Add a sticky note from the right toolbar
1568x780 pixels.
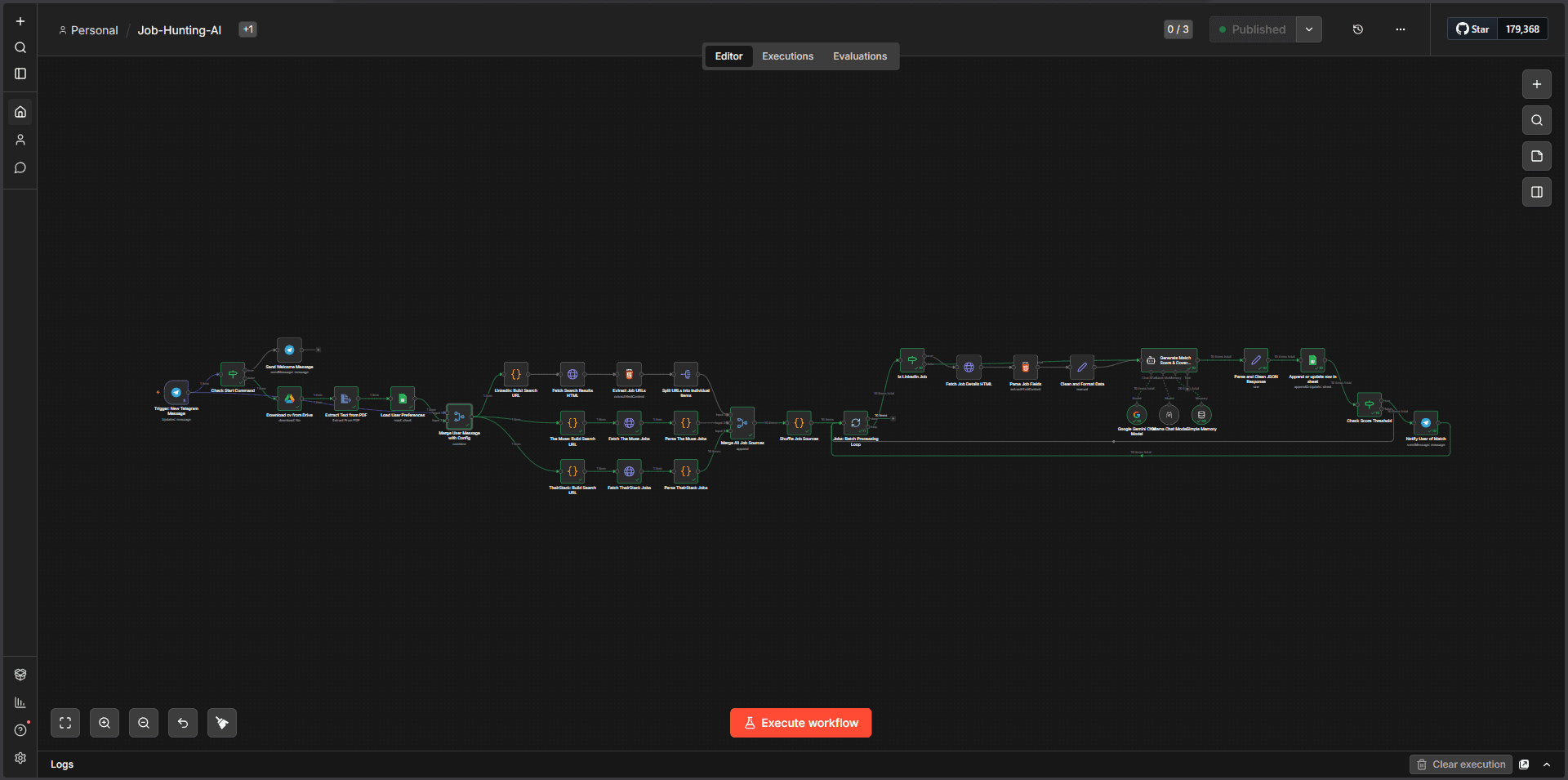coord(1536,156)
